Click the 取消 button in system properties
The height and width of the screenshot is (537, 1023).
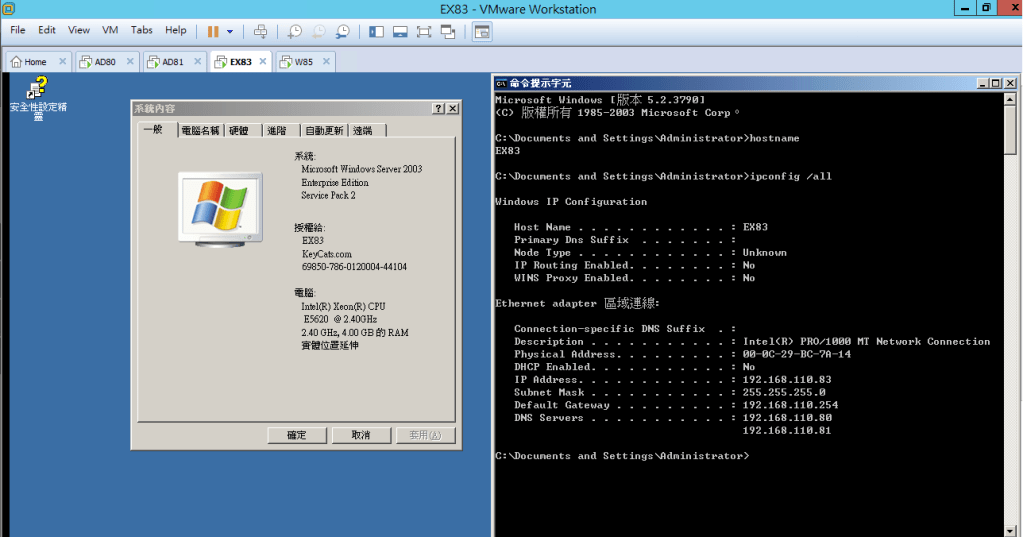361,435
